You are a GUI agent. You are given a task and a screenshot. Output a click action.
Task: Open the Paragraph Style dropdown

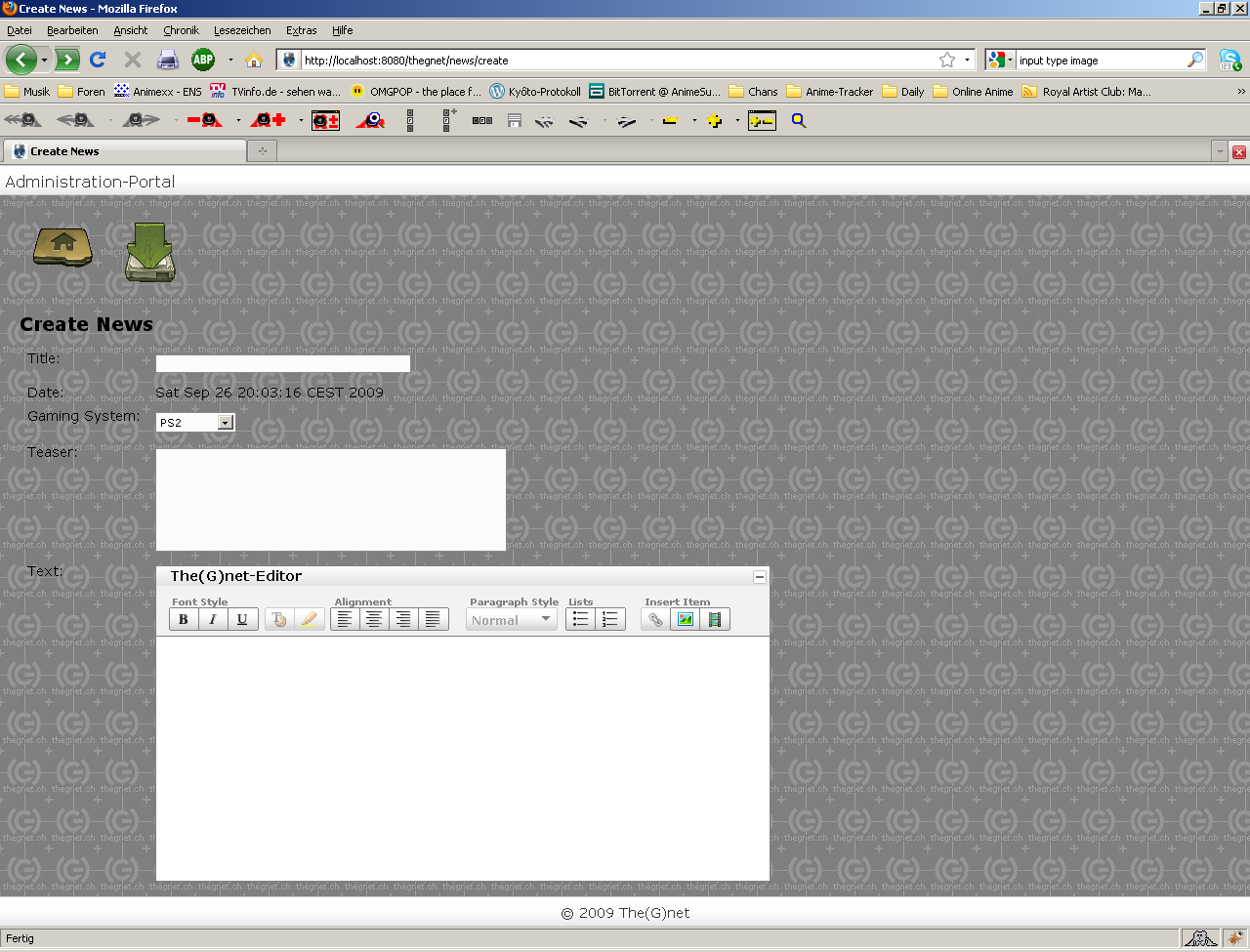click(x=512, y=620)
